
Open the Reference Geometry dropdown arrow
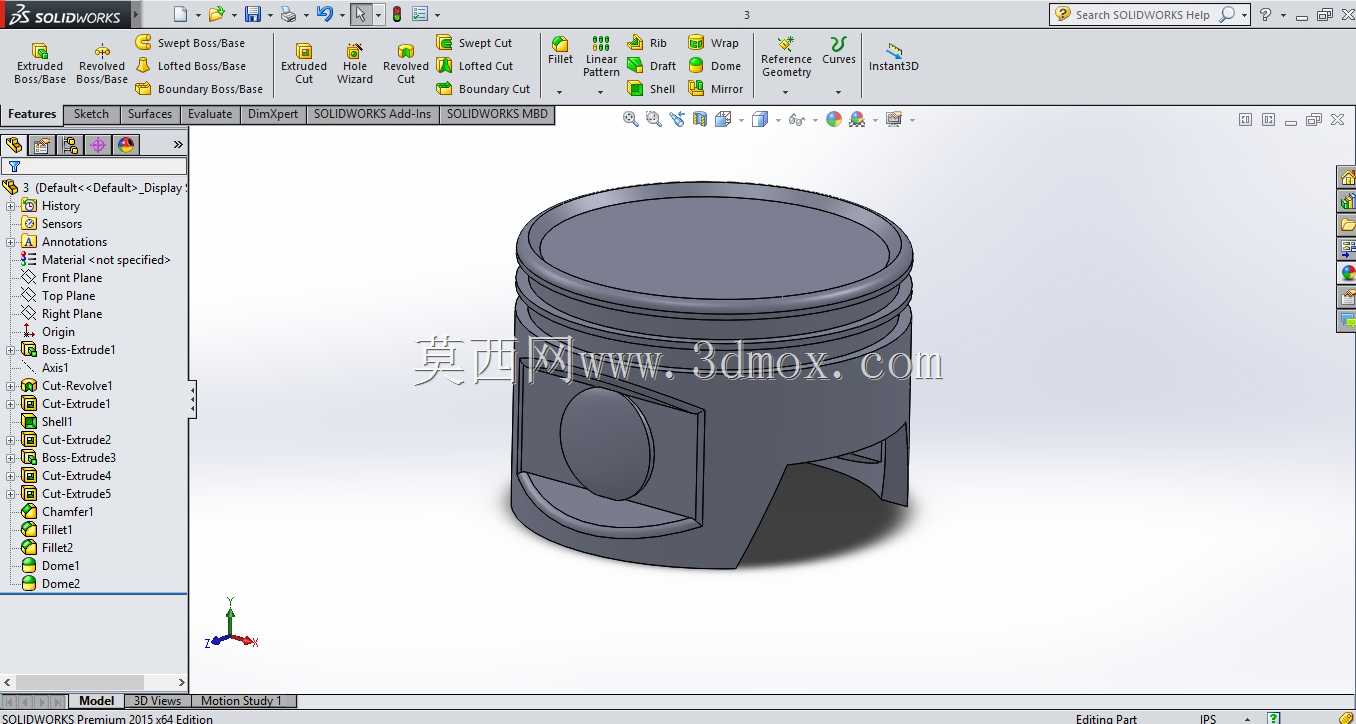coord(786,92)
